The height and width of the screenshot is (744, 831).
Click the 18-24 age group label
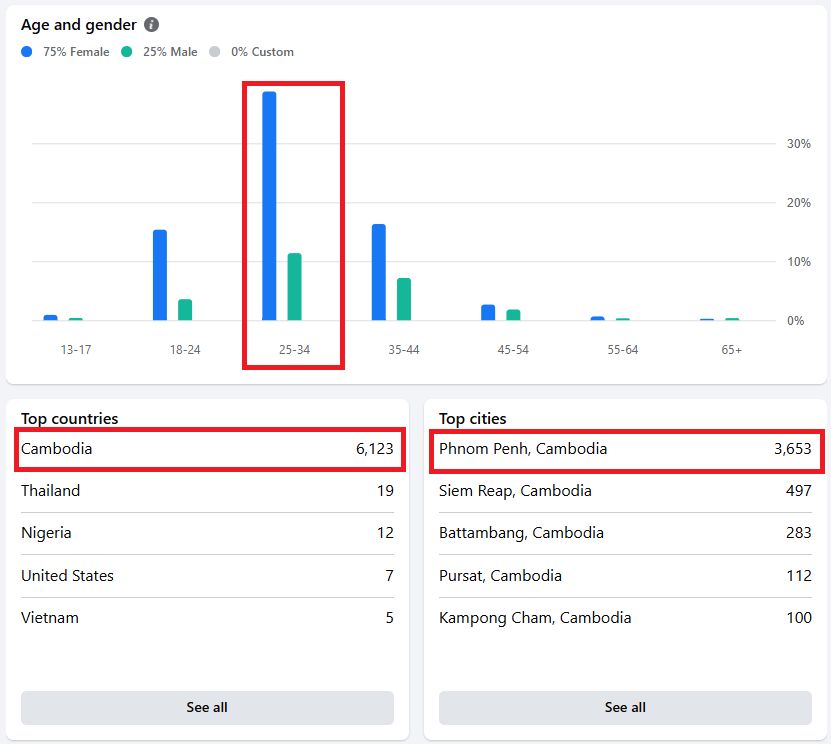pos(185,350)
